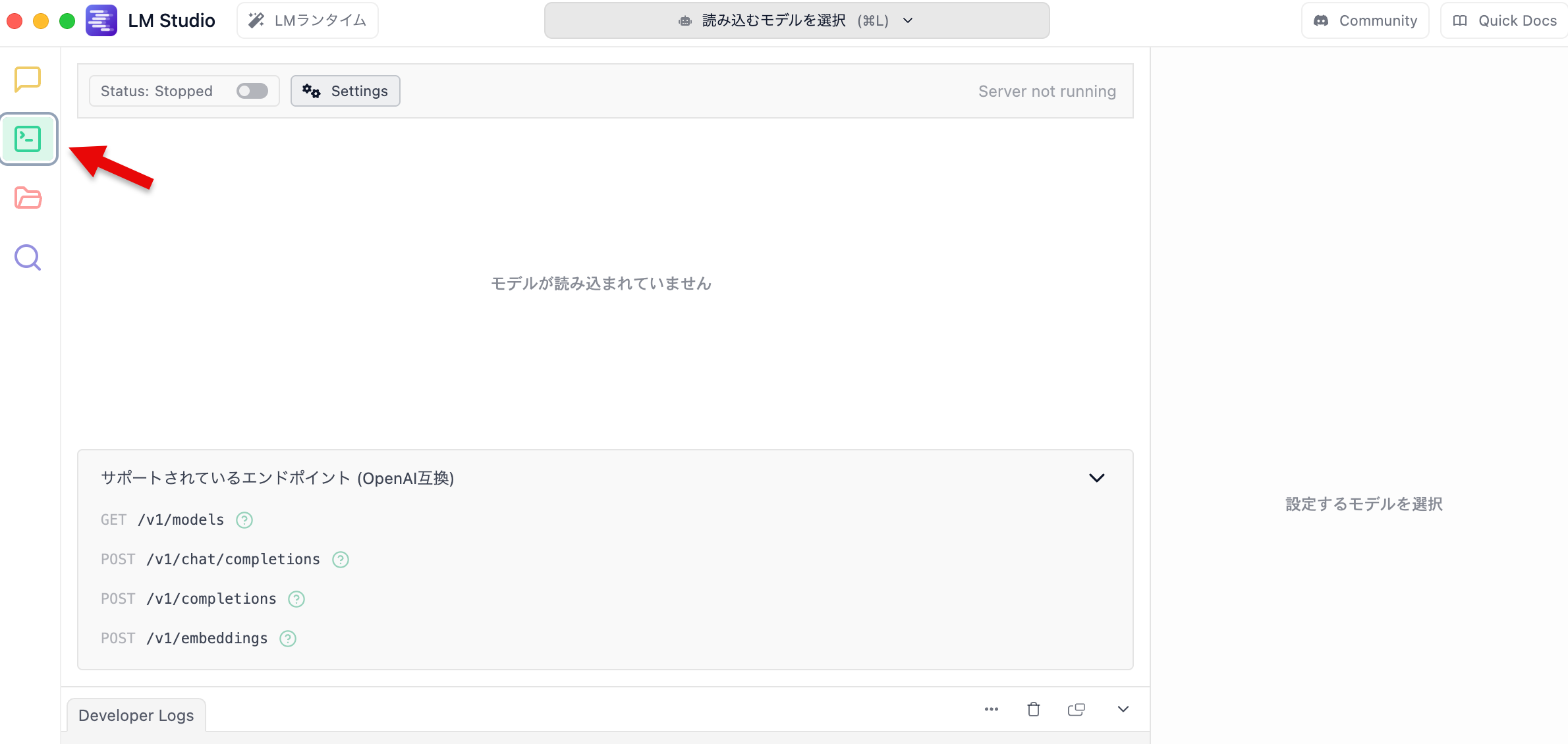
Task: Toggle the server Status switch on
Action: [252, 91]
